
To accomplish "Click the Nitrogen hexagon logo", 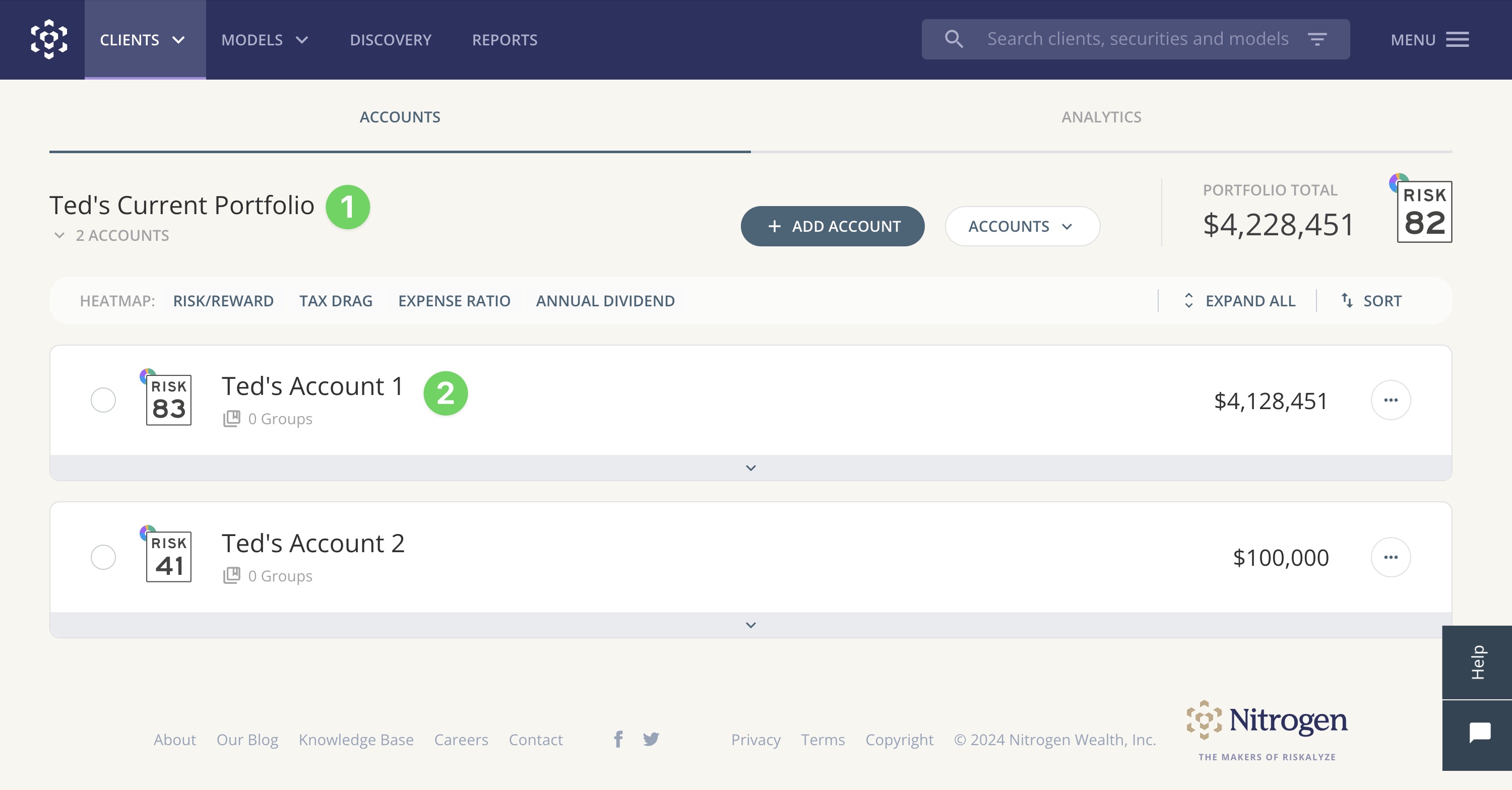I will tap(48, 39).
